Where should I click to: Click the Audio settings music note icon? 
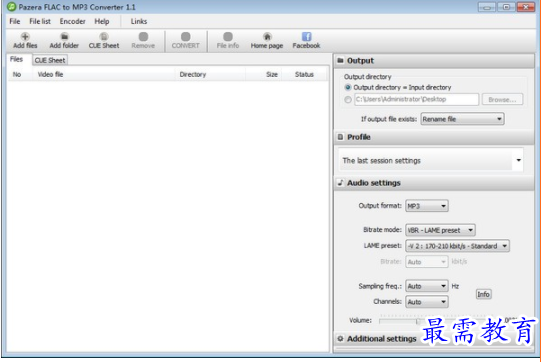pyautogui.click(x=340, y=183)
